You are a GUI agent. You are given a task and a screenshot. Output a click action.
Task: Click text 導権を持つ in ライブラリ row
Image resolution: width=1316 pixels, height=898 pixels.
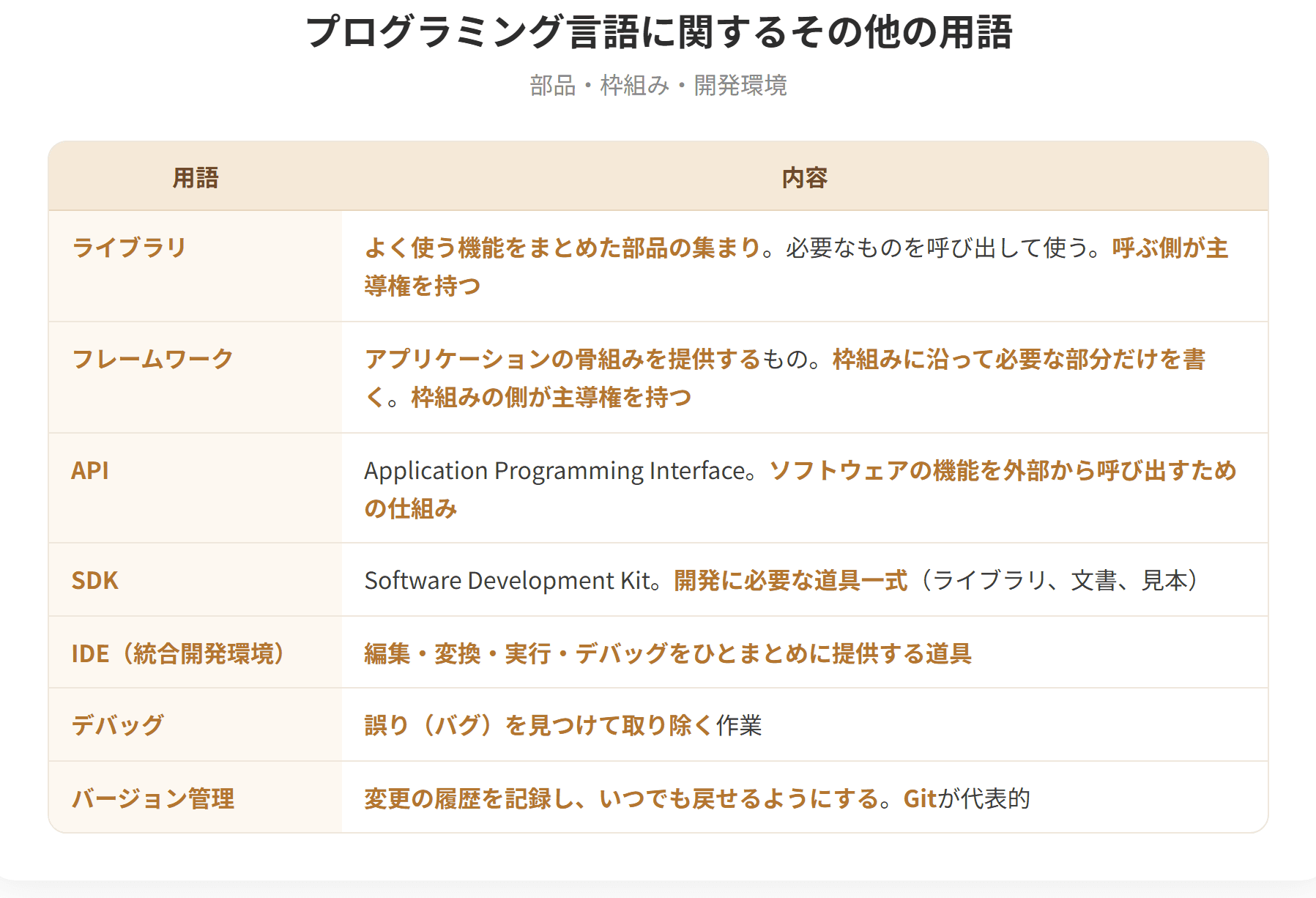pyautogui.click(x=423, y=286)
